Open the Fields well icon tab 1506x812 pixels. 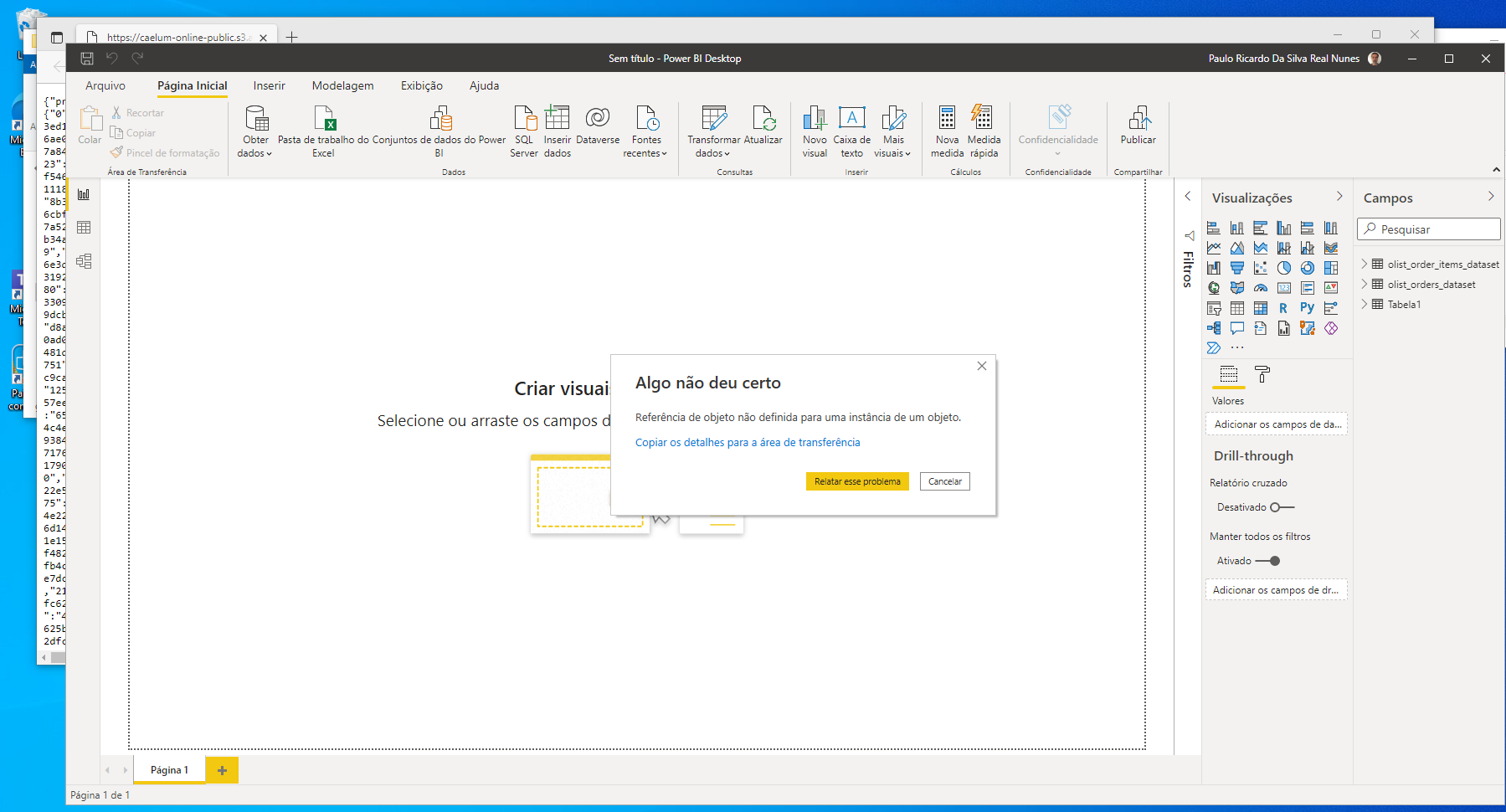(1228, 374)
